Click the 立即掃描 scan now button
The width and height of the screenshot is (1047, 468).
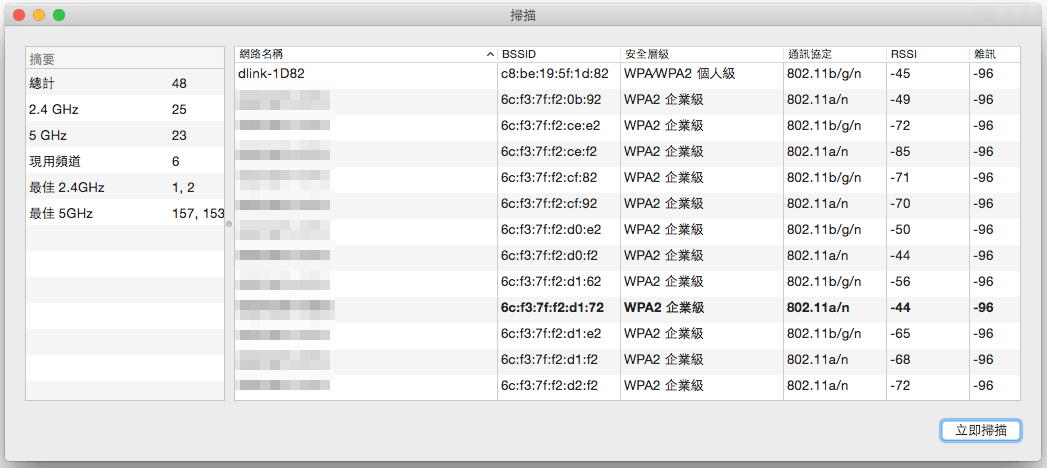pos(980,431)
